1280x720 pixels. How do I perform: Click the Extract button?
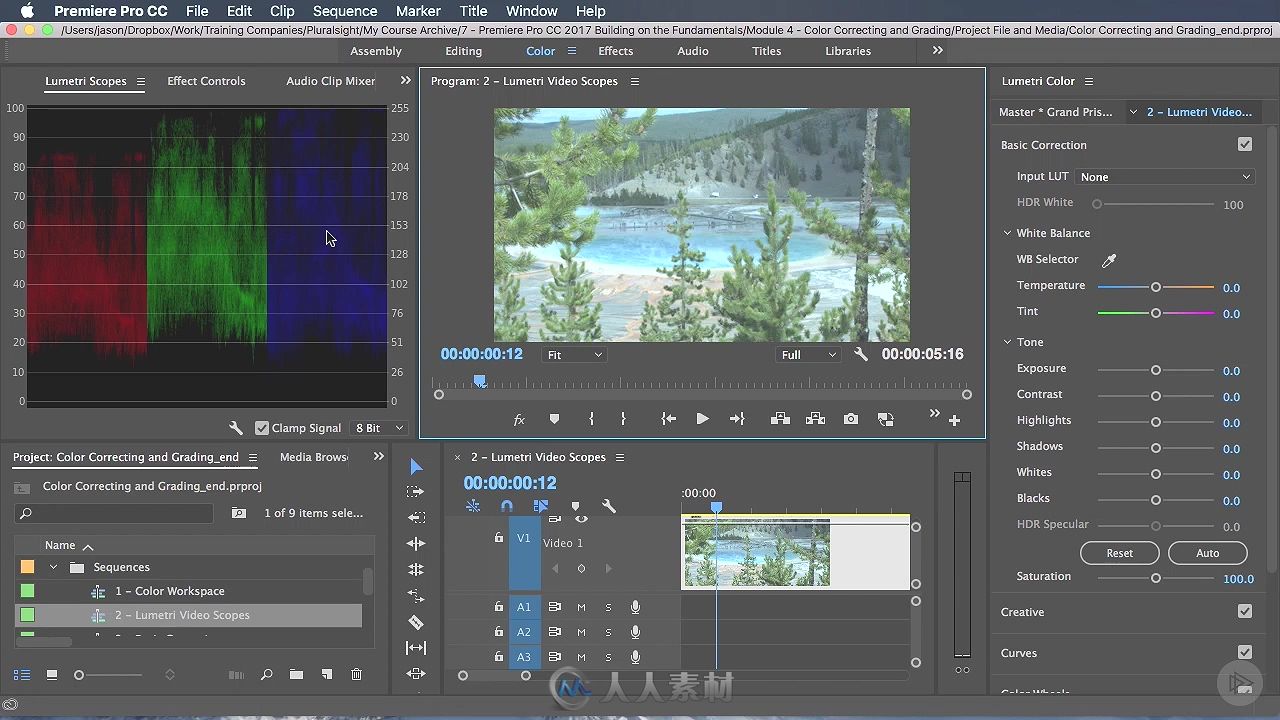[x=815, y=419]
